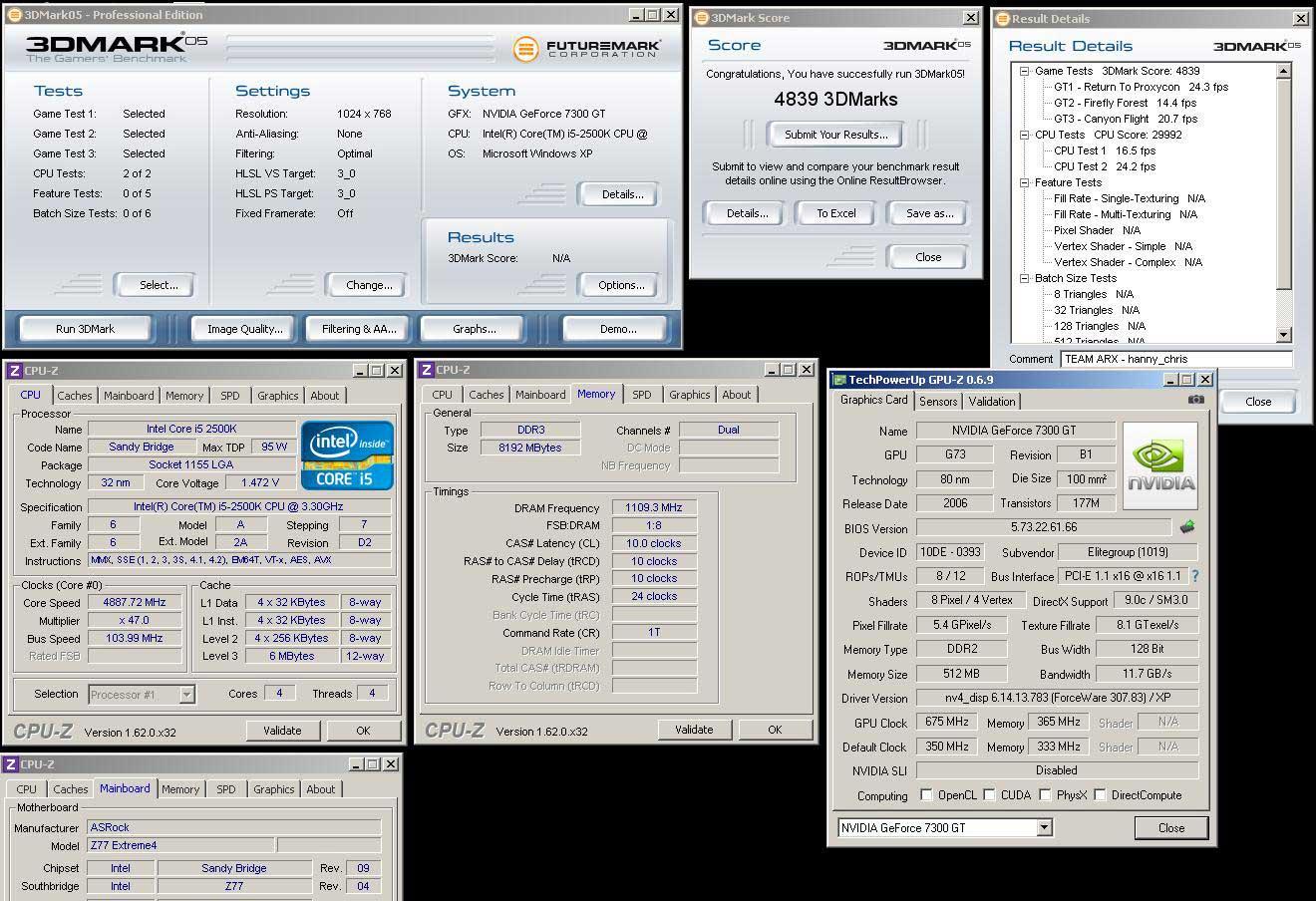Viewport: 1316px width, 901px height.
Task: Open the Caches tab in CPU-Z CPU window
Action: point(75,396)
